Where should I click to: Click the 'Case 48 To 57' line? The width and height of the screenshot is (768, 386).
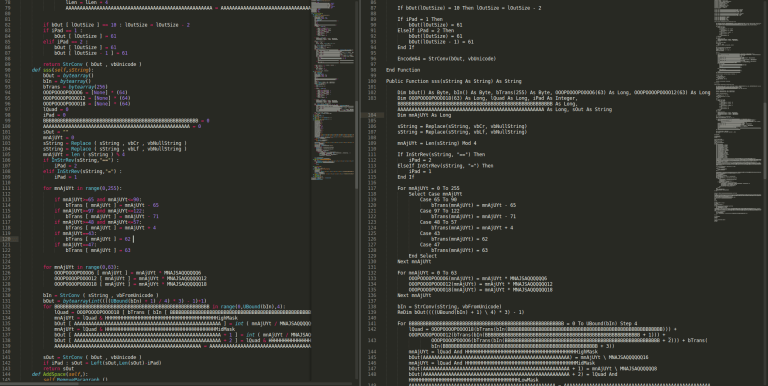pyautogui.click(x=438, y=222)
